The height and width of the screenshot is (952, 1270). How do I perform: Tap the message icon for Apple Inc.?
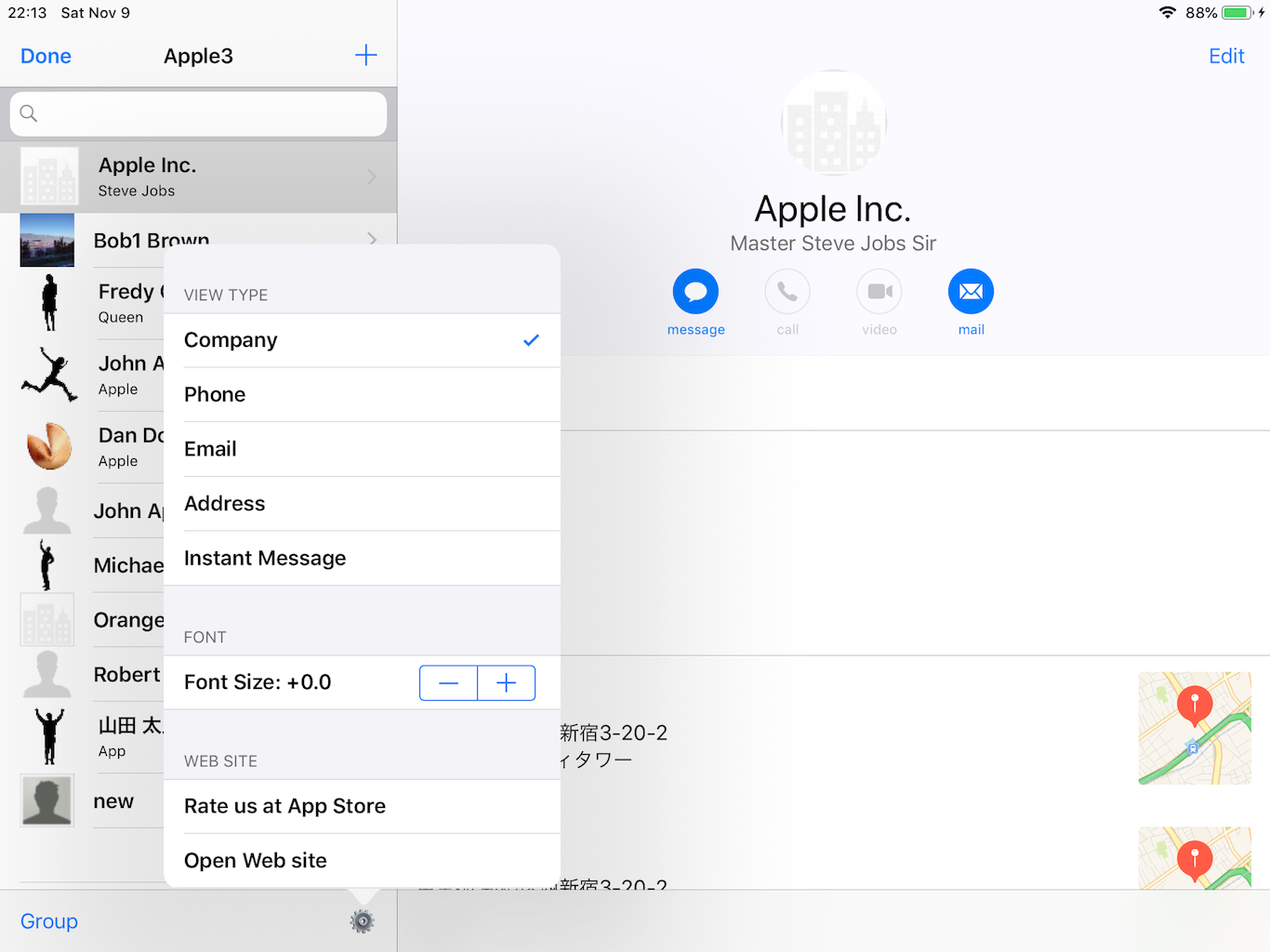[695, 292]
